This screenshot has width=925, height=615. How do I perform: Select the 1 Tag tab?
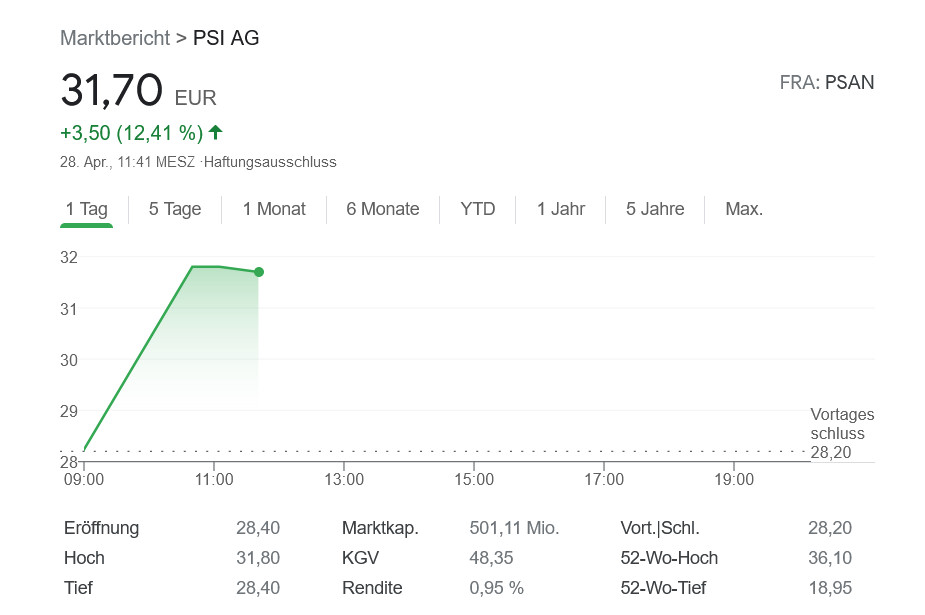point(86,209)
